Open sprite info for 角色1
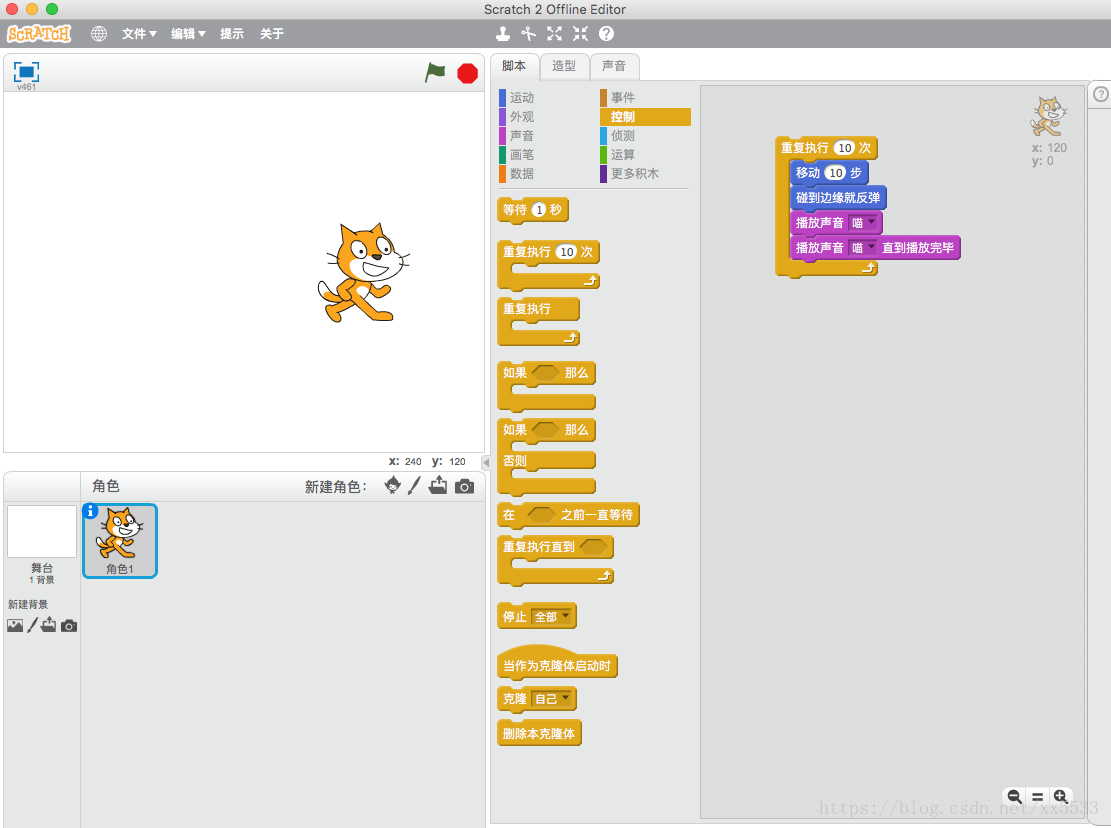Screen dimensions: 1111x828 click(90, 511)
